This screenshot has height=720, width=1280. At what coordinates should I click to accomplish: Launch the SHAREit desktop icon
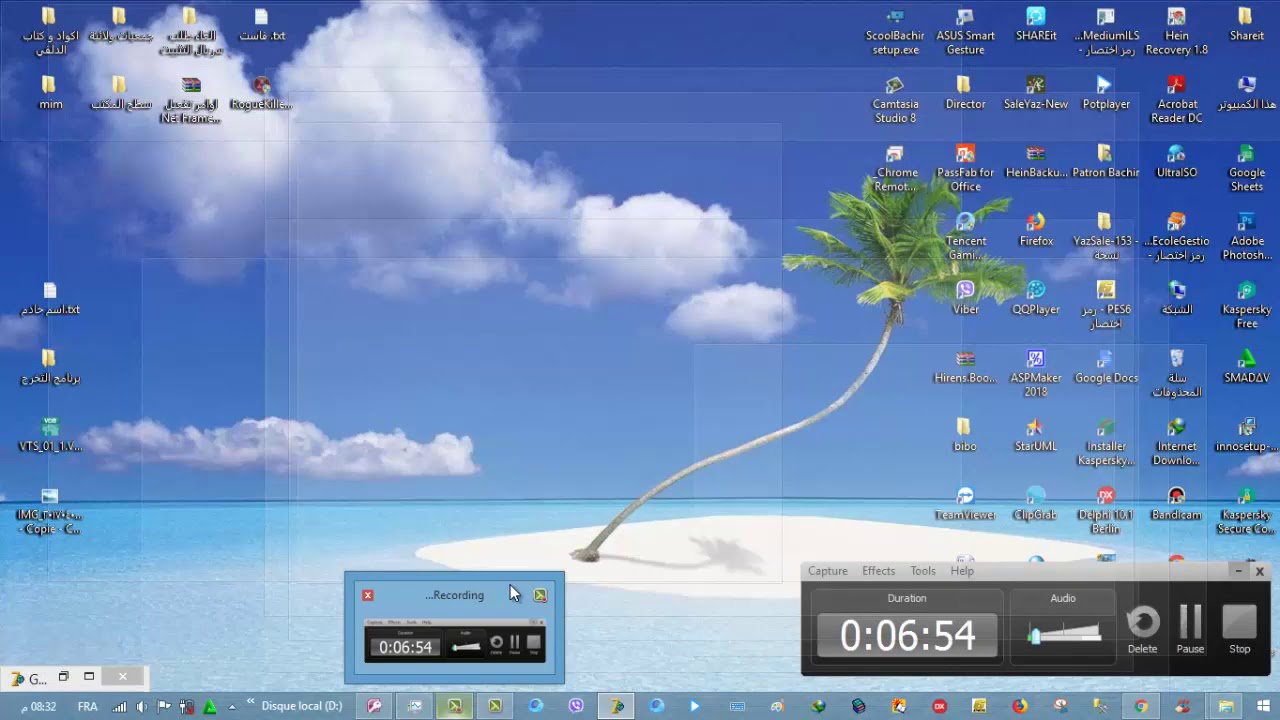click(1036, 25)
